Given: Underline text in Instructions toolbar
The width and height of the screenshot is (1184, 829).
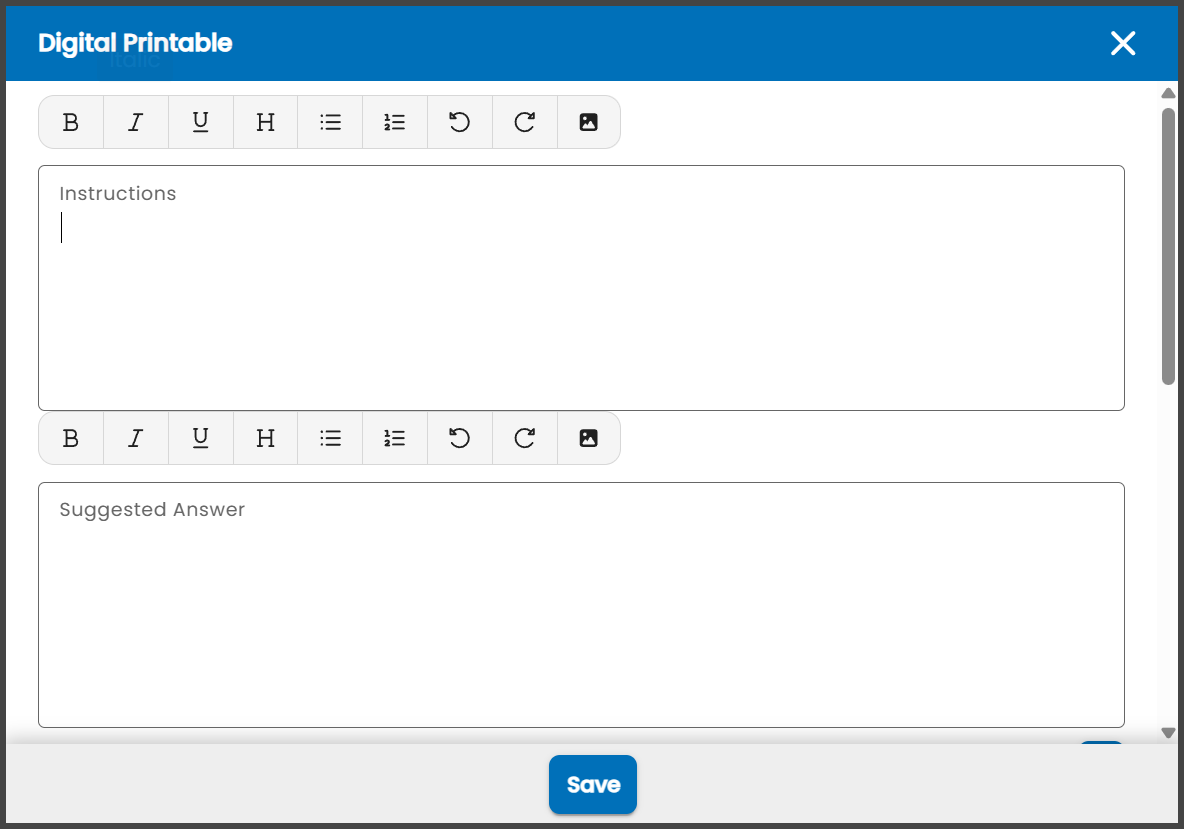Looking at the screenshot, I should (x=201, y=122).
